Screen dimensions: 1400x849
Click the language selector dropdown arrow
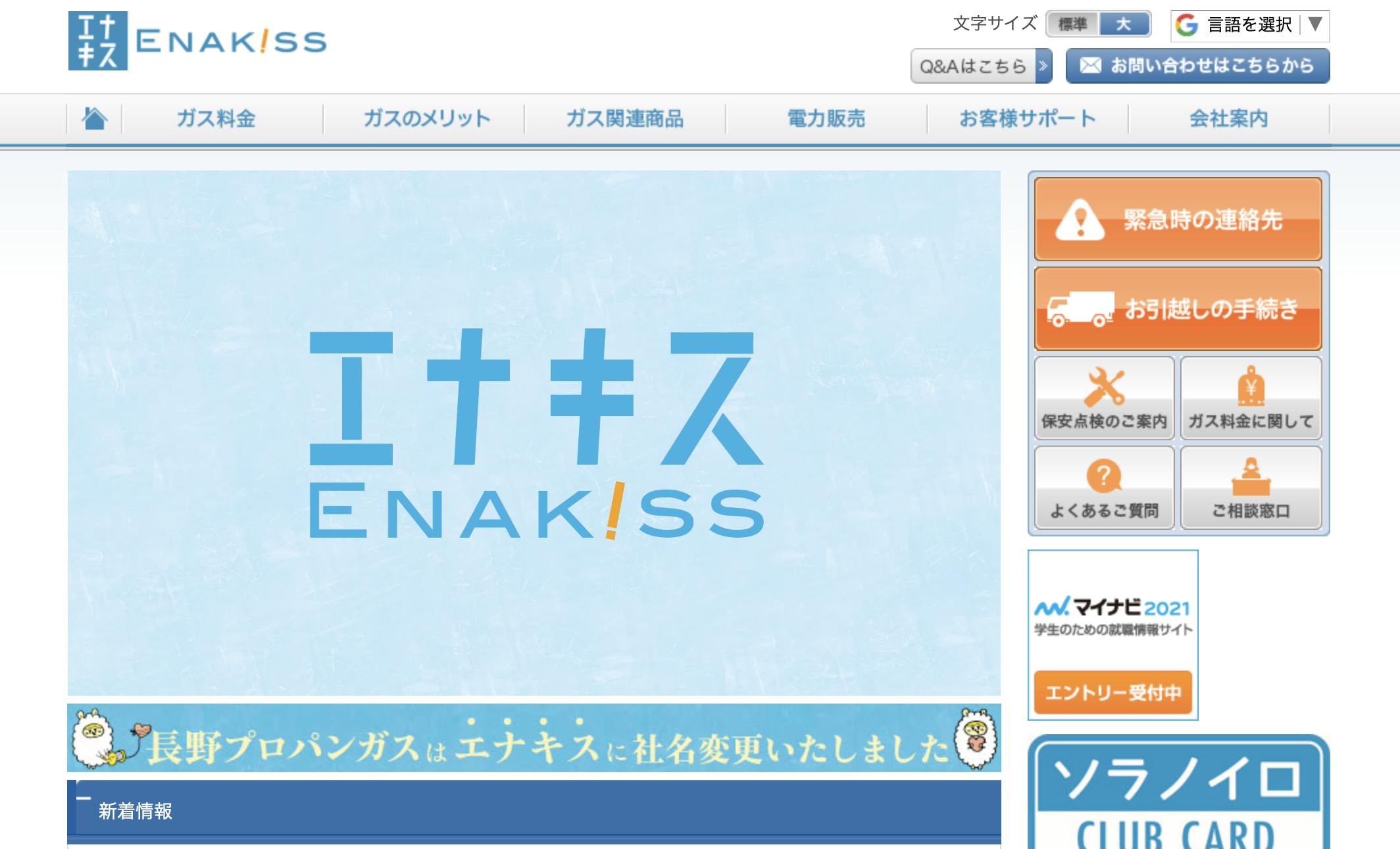(1315, 24)
